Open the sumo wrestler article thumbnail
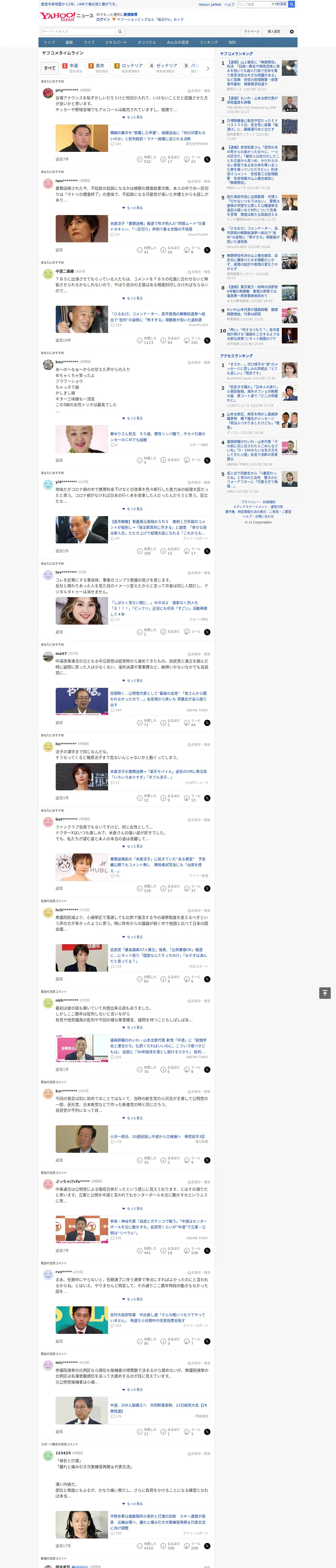Viewport: 336px width, 1568px height. [82, 138]
